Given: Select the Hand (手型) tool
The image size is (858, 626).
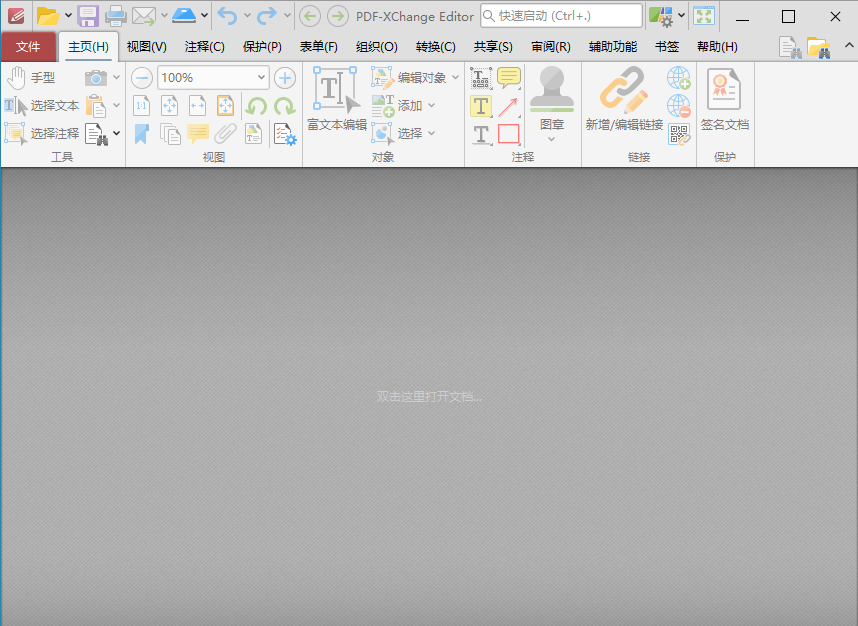Looking at the screenshot, I should 30,78.
